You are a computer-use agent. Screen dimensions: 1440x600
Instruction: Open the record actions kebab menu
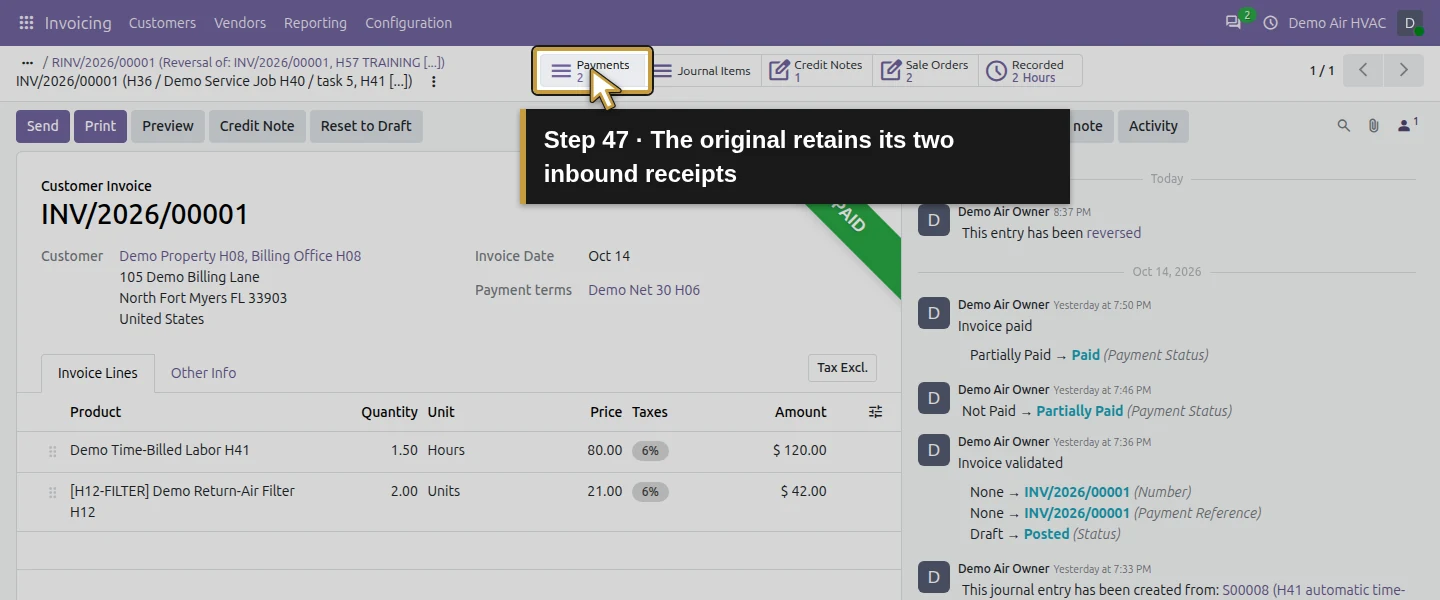(x=433, y=82)
